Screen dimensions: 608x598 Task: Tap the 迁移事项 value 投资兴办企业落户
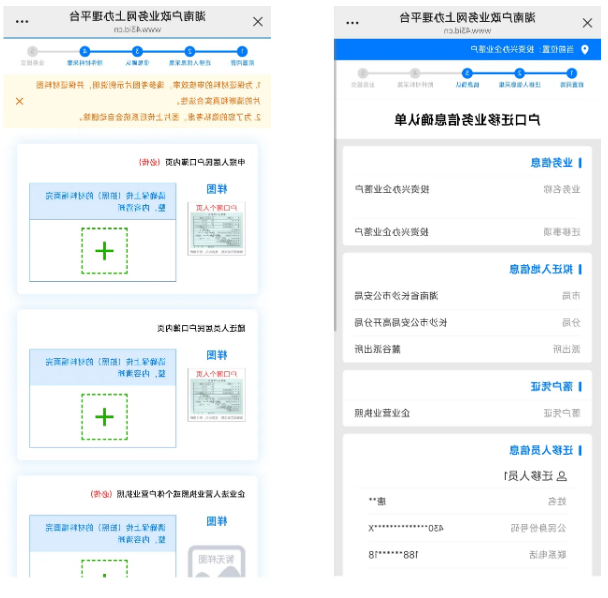pos(392,232)
